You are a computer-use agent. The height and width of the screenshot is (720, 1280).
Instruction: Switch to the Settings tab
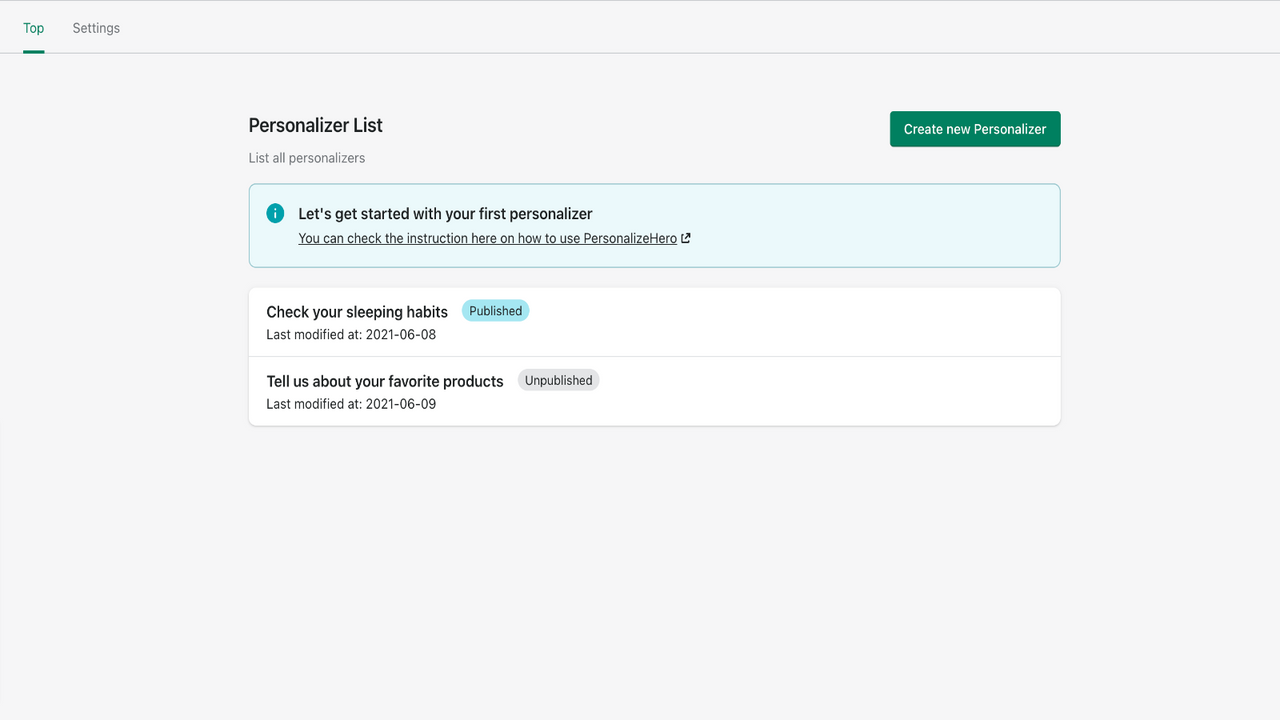pos(96,28)
